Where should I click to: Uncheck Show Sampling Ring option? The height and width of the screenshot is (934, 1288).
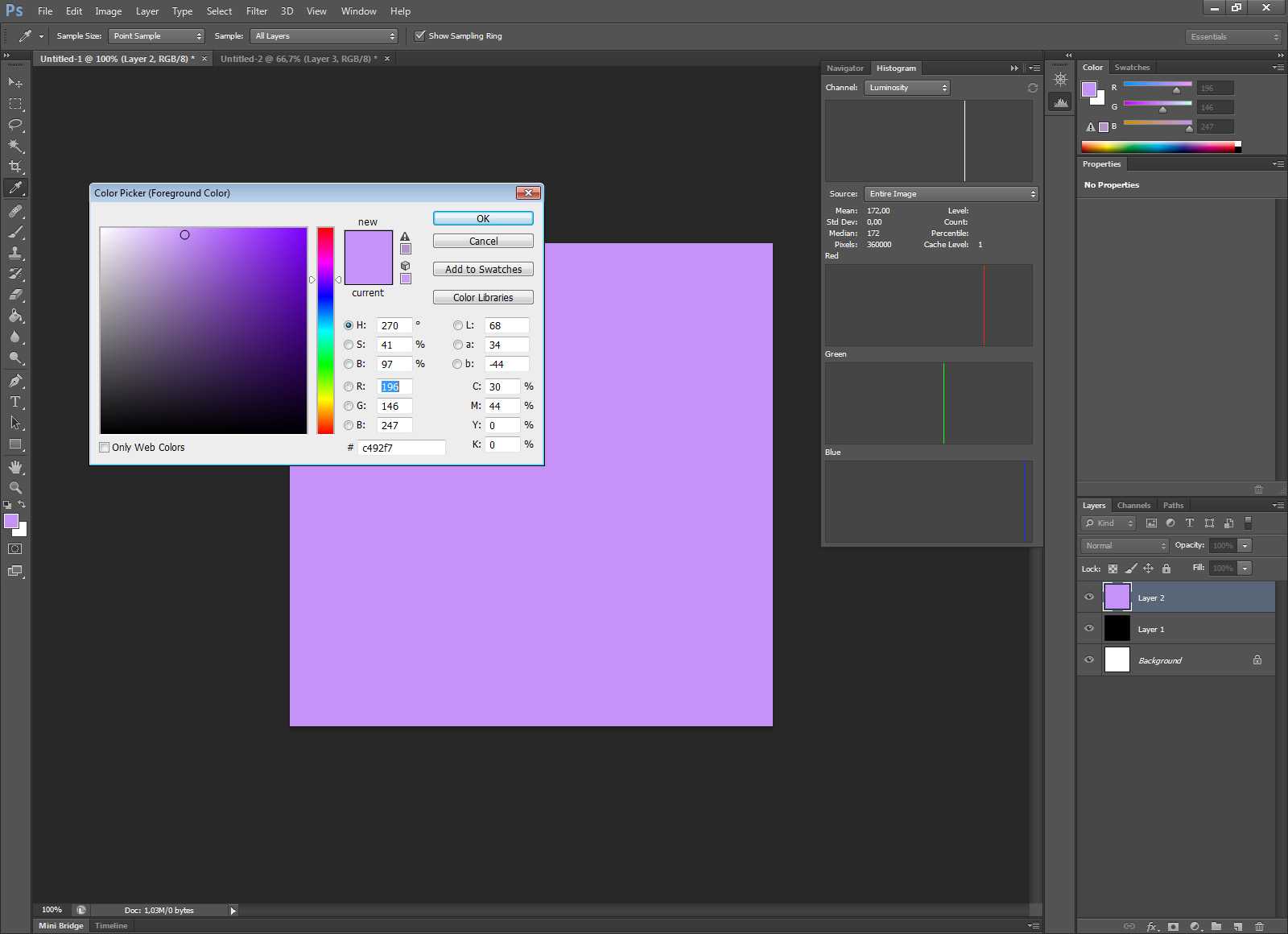tap(419, 36)
